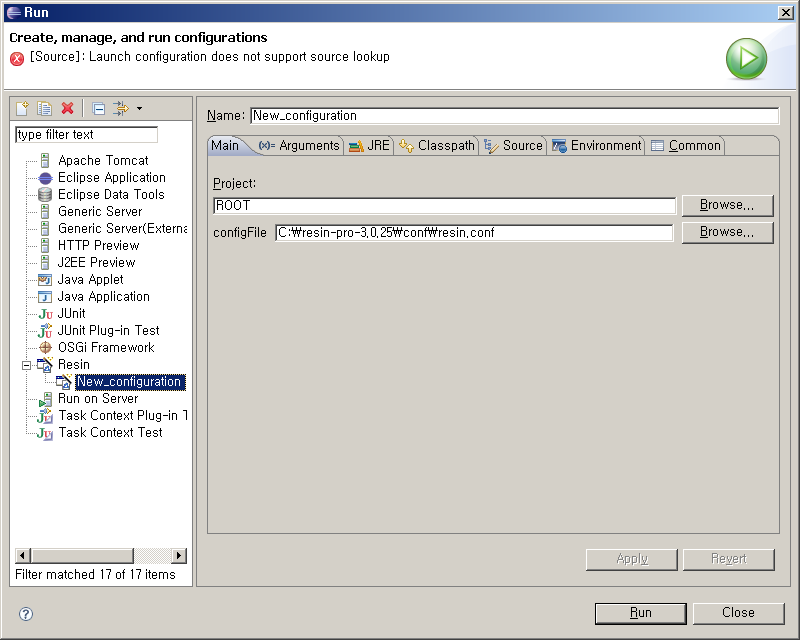Switch to the Environment tab

pos(597,145)
